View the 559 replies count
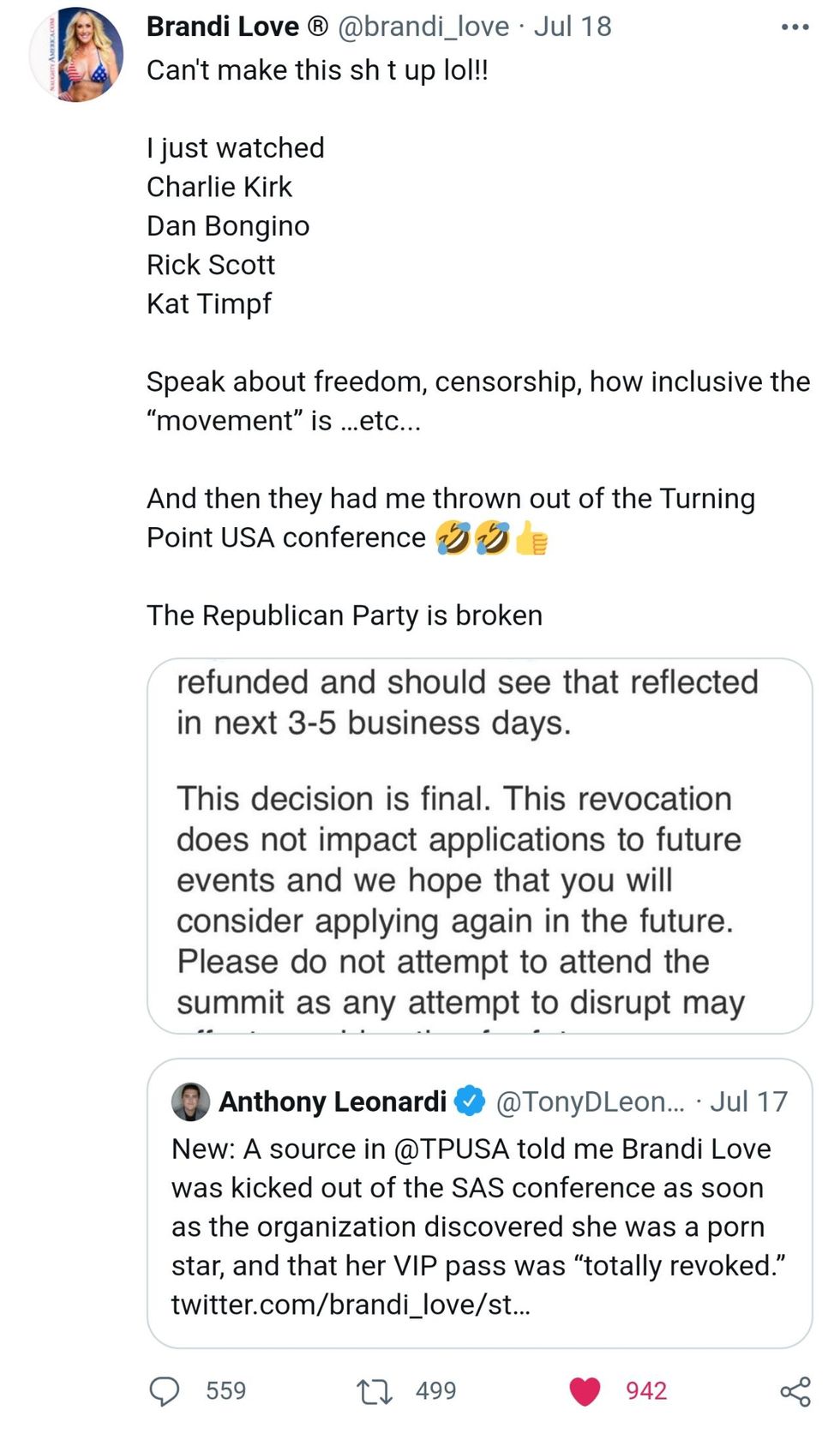Screen dimensions: 840x1434 tap(225, 1390)
